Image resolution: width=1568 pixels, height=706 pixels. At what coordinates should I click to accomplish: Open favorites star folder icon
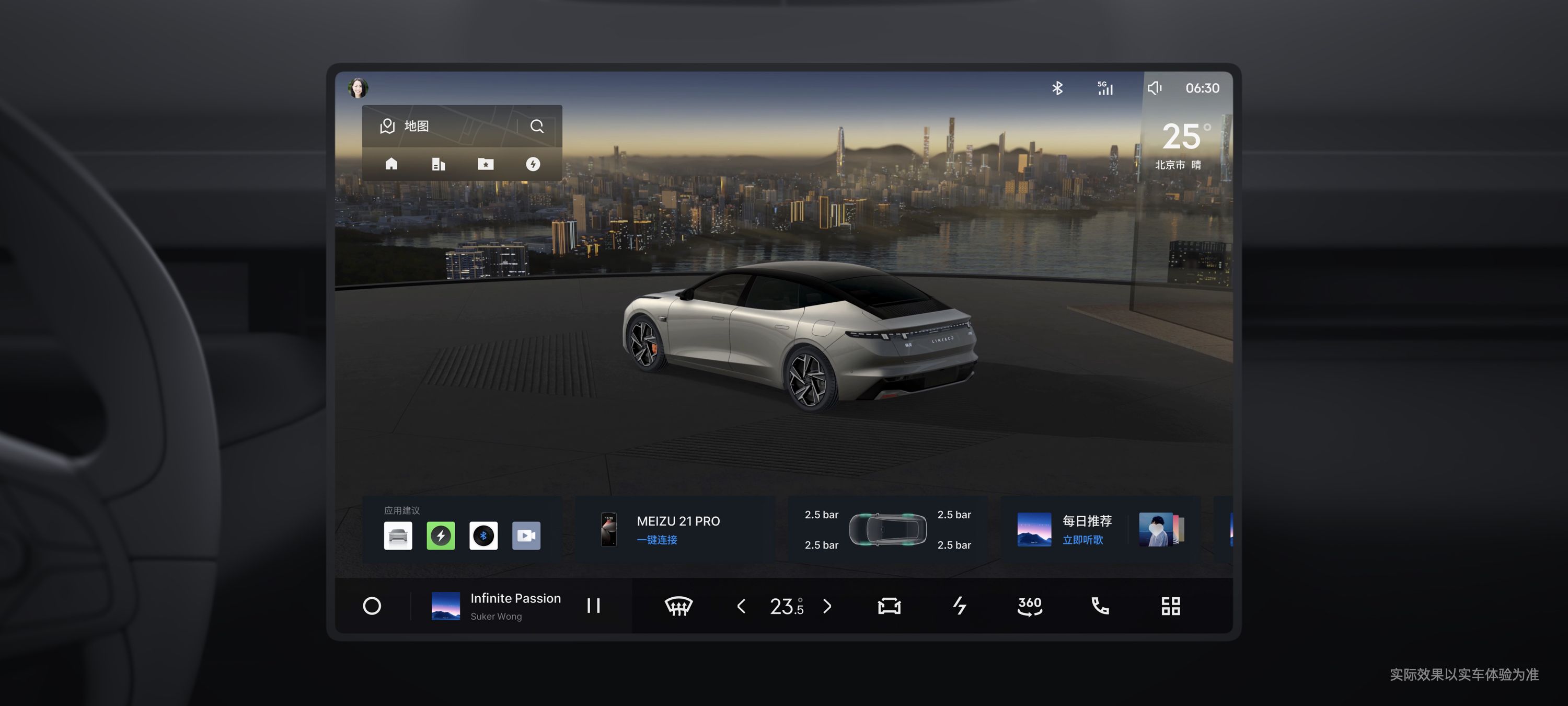486,164
